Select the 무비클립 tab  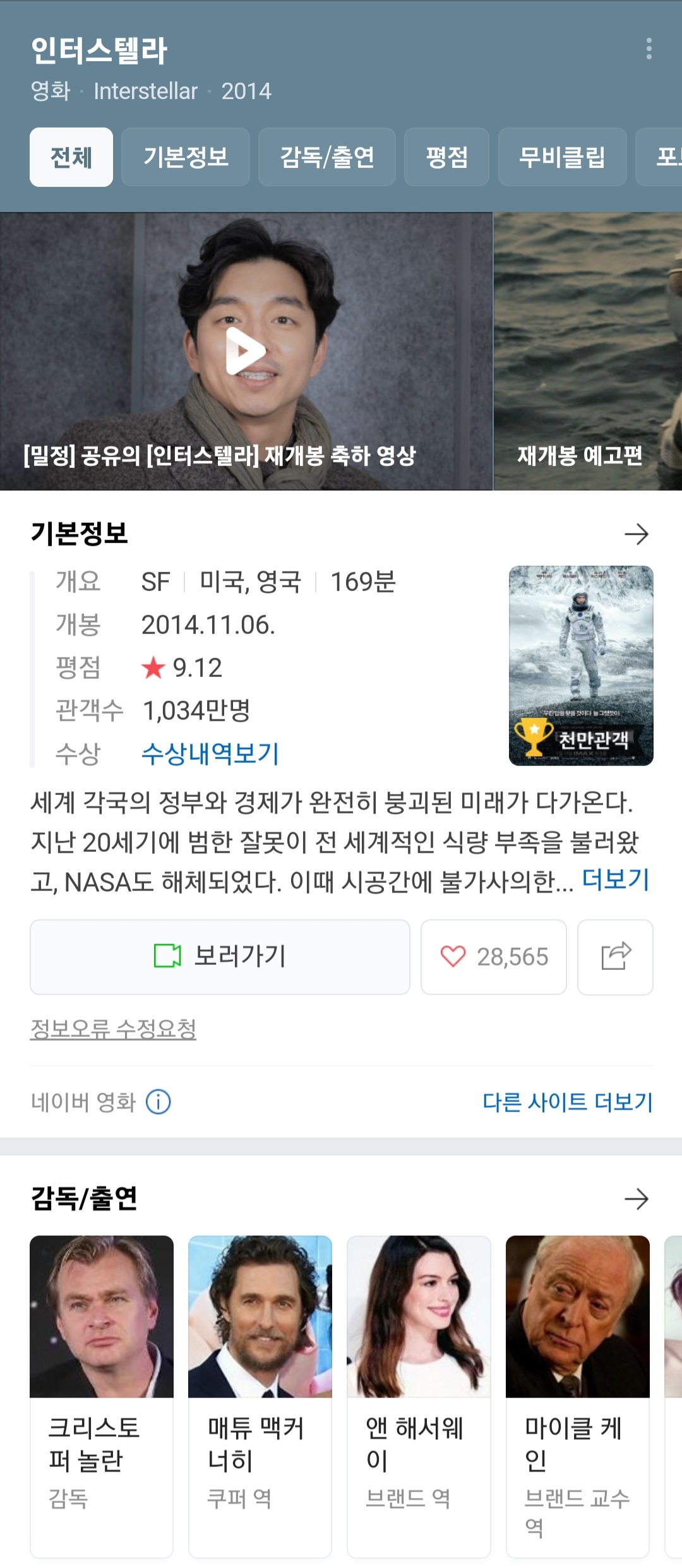point(562,157)
